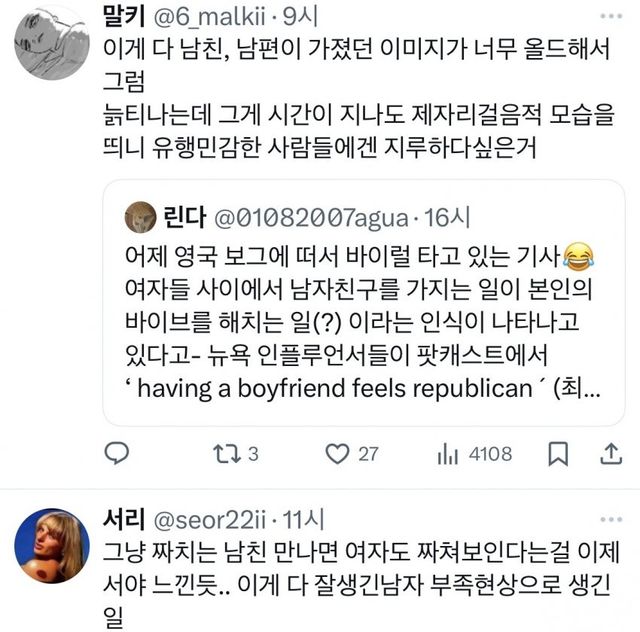Open view analytics bar chart icon
Screen dimensions: 640x632
[x=447, y=454]
